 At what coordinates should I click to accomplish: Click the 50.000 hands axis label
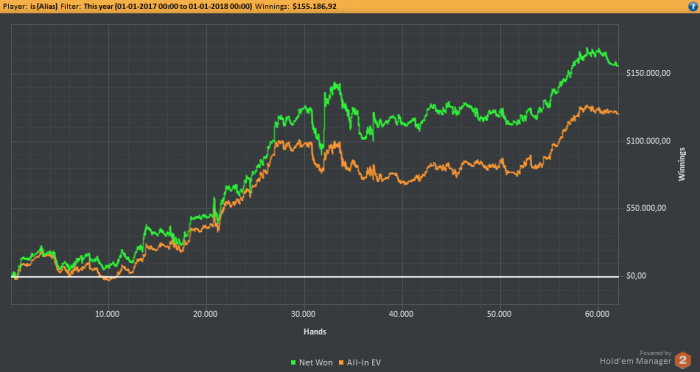point(499,314)
